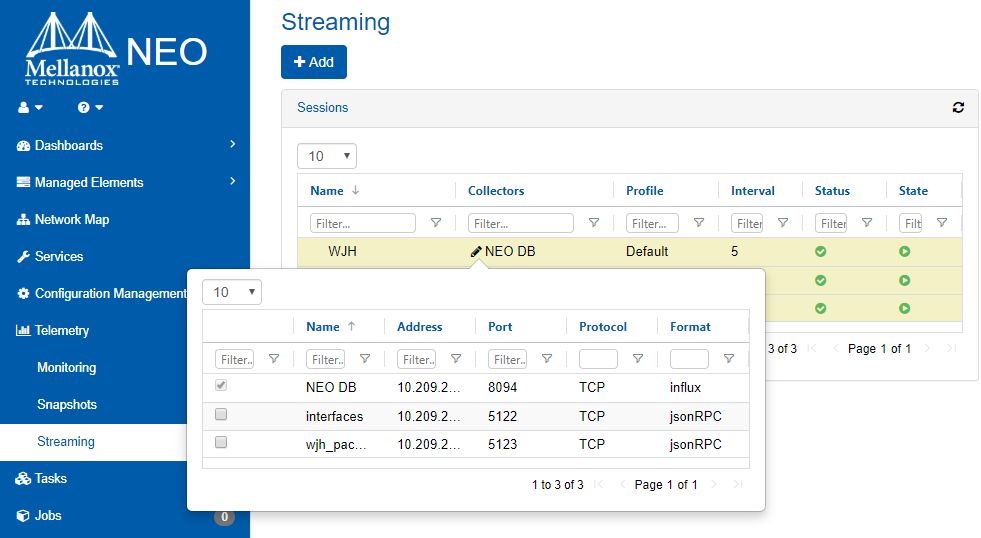Click pencil edit icon beside NEO DB
981x538 pixels.
(x=476, y=252)
